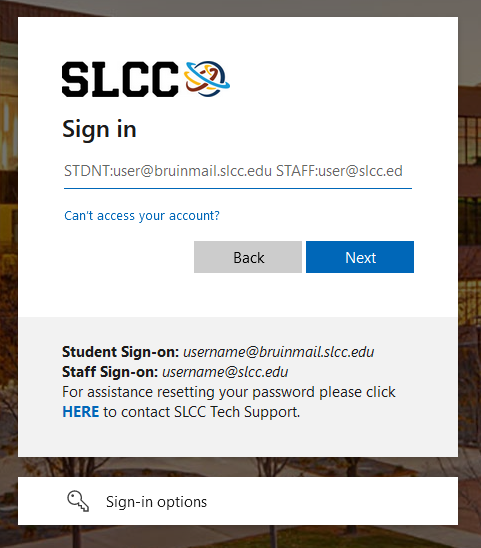Click the Student Sign-on bold label
481x548 pixels.
point(121,352)
